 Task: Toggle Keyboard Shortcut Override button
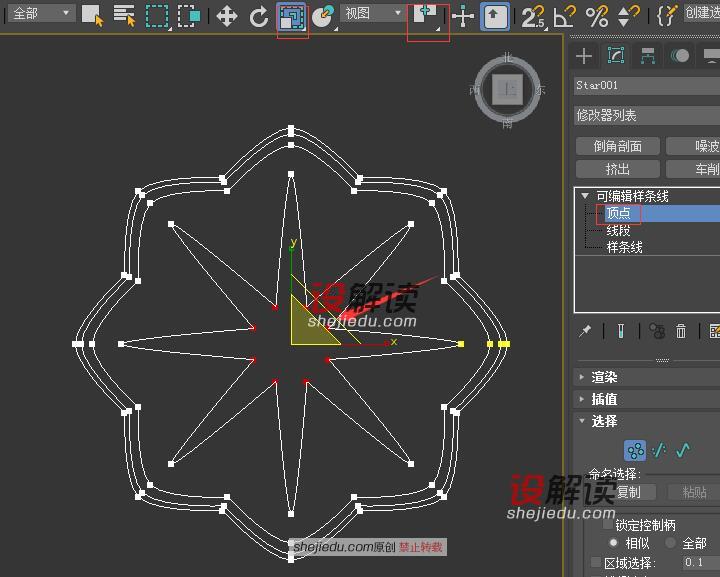coord(495,17)
